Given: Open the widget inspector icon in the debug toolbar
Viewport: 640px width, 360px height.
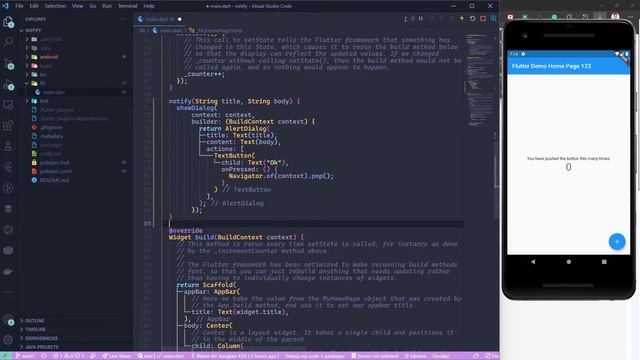Looking at the screenshot, I should 493,19.
